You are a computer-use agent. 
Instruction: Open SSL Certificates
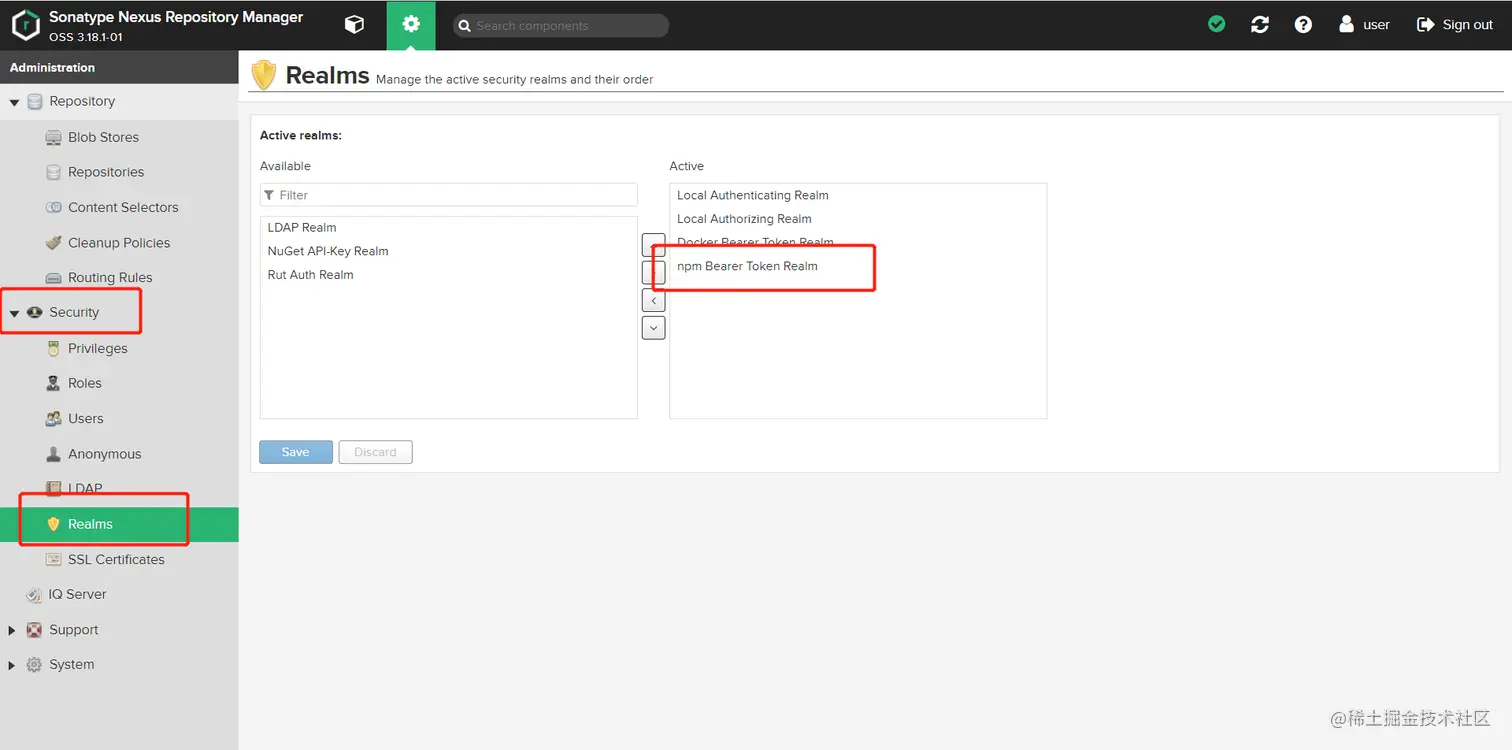coord(116,559)
